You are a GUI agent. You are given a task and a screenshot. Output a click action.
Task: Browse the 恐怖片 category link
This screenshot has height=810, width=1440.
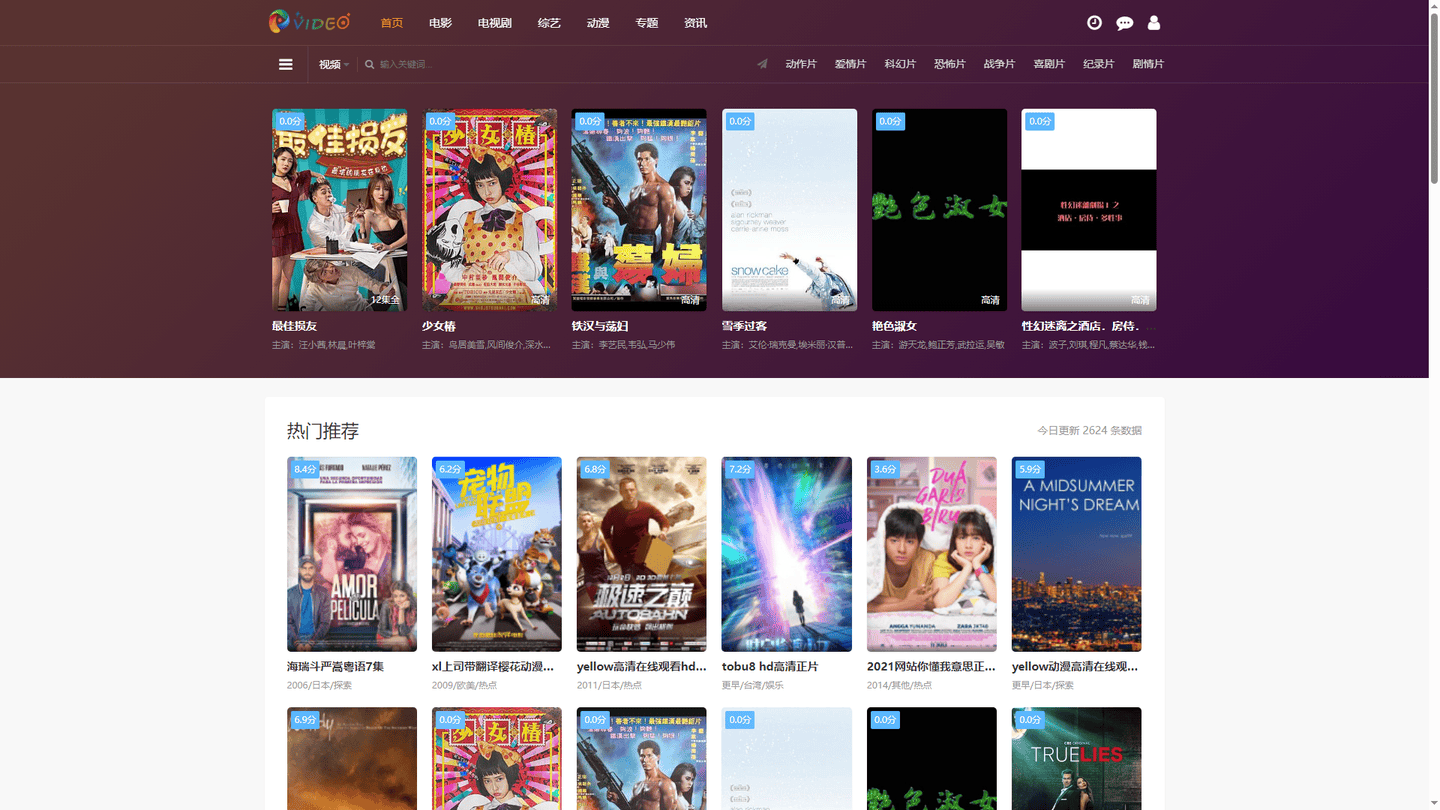pos(950,64)
